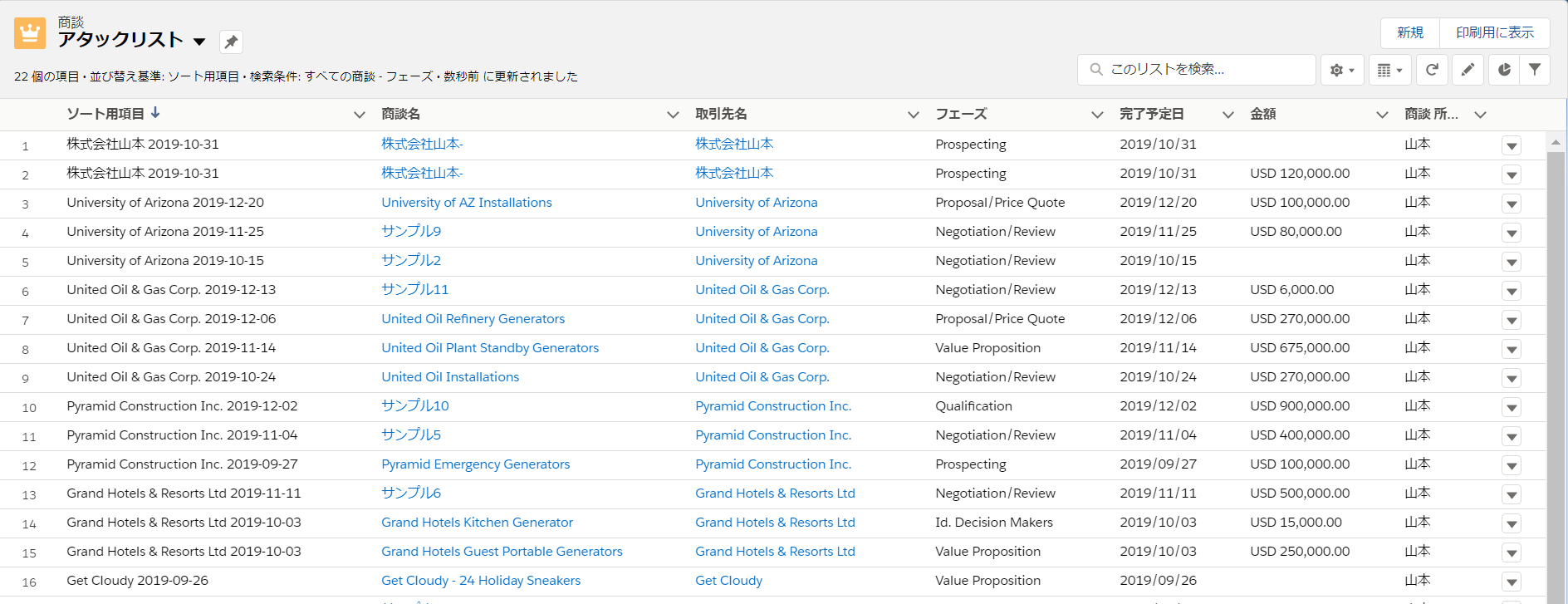Select Grand Hotels & Resorts Ltd 2019-11-11 cell
The height and width of the screenshot is (604, 1568).
(184, 493)
